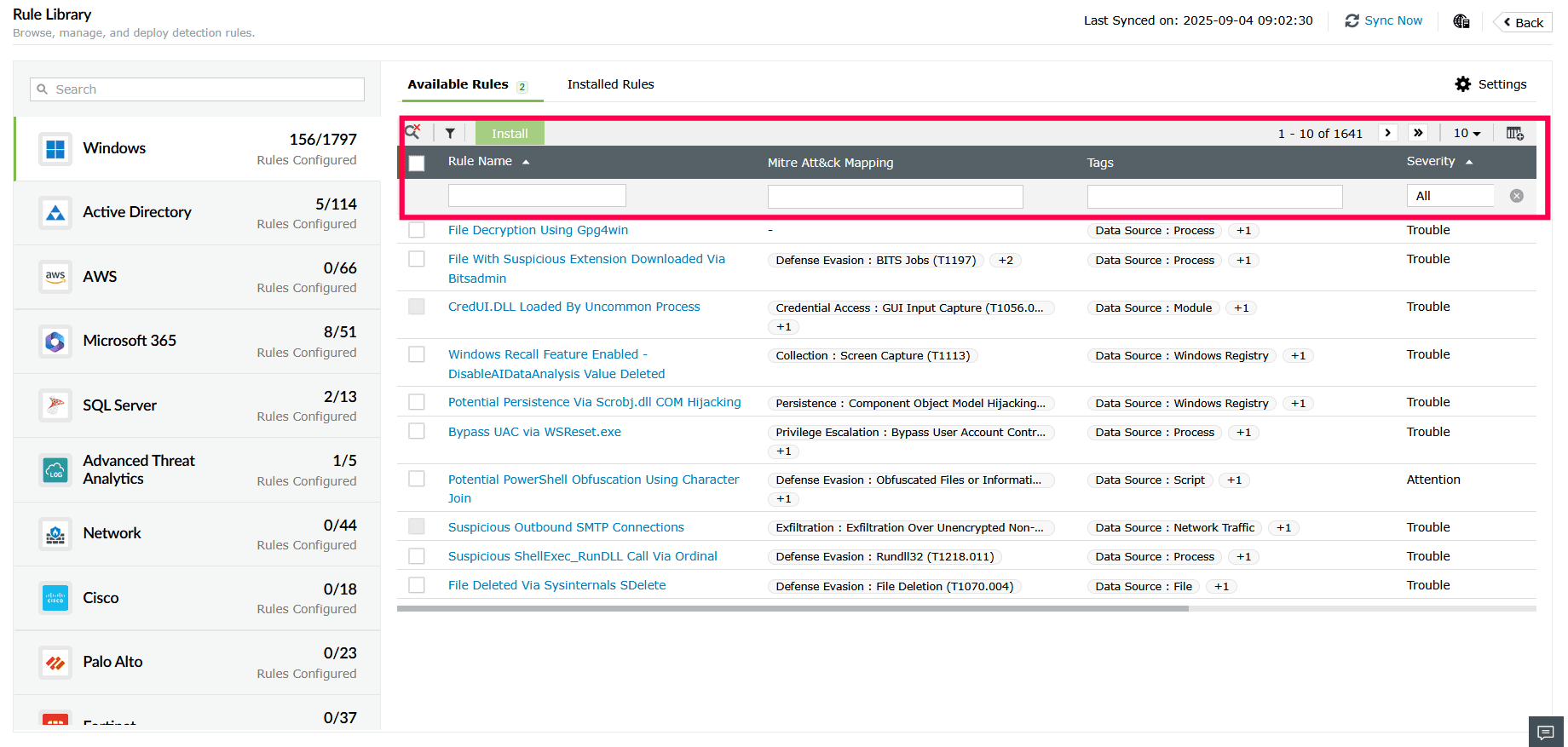Open the File Decryption Using Gpg4win rule
Image resolution: width=1568 pixels, height=747 pixels.
point(538,230)
